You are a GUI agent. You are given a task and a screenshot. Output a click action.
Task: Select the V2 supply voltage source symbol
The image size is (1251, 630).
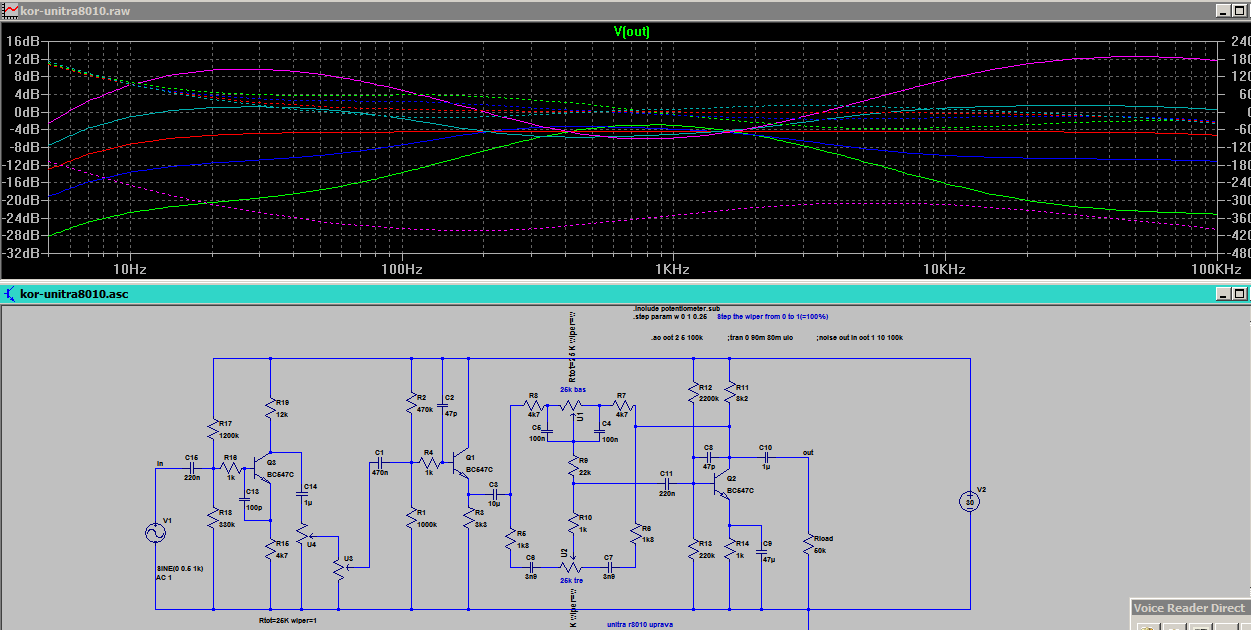(x=968, y=501)
